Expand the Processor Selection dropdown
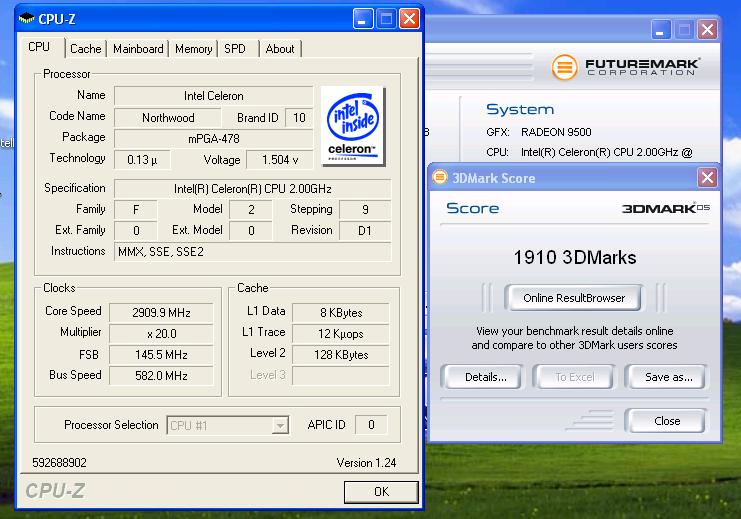 point(280,425)
